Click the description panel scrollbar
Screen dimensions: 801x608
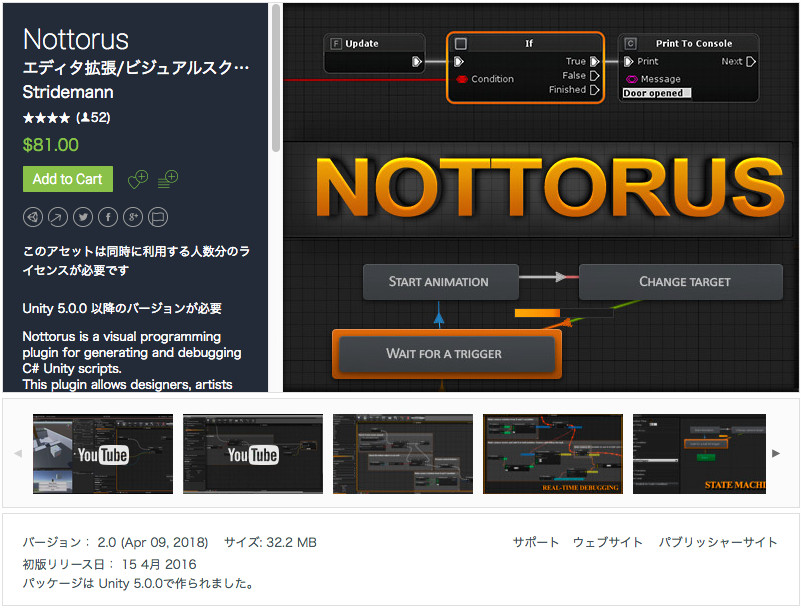coord(276,78)
